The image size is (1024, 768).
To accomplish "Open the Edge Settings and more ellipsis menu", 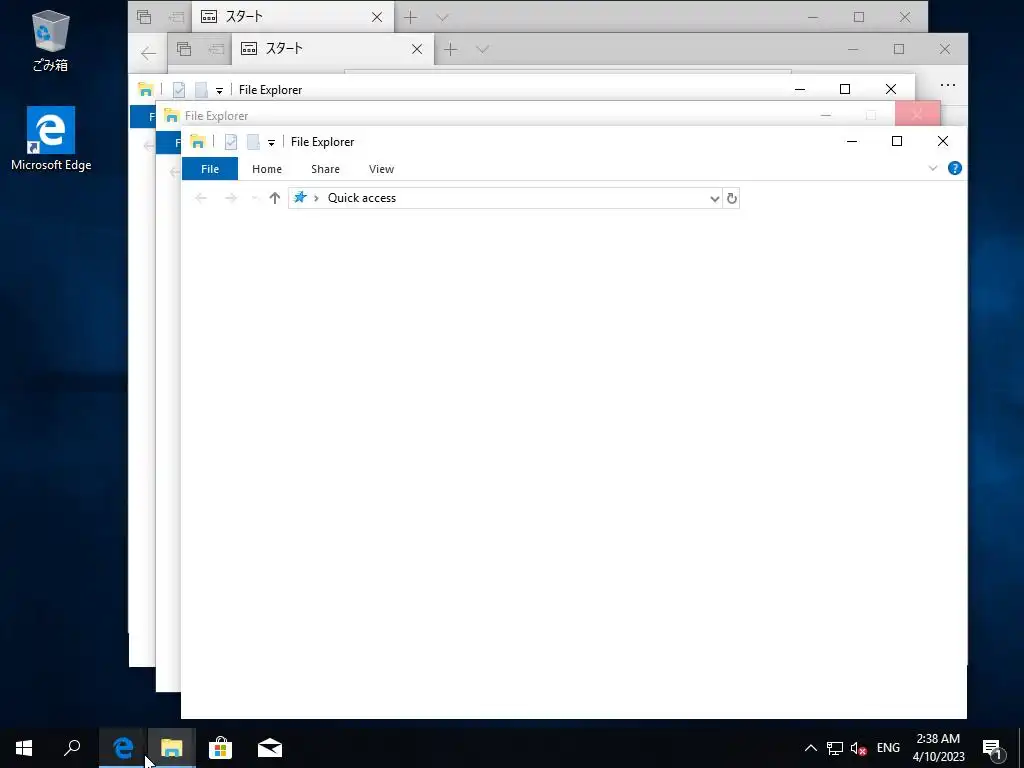I will tap(948, 85).
